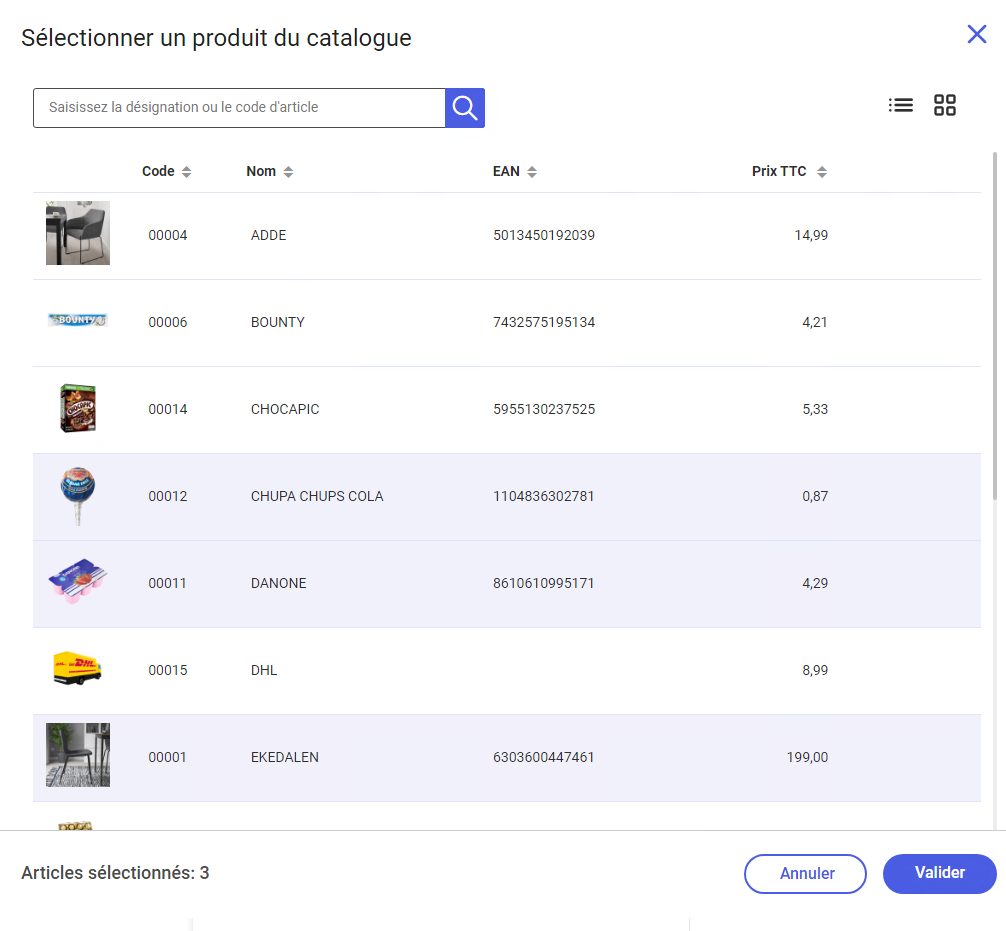Viewport: 1006px width, 931px height.
Task: Click product code 00011
Action: [167, 583]
